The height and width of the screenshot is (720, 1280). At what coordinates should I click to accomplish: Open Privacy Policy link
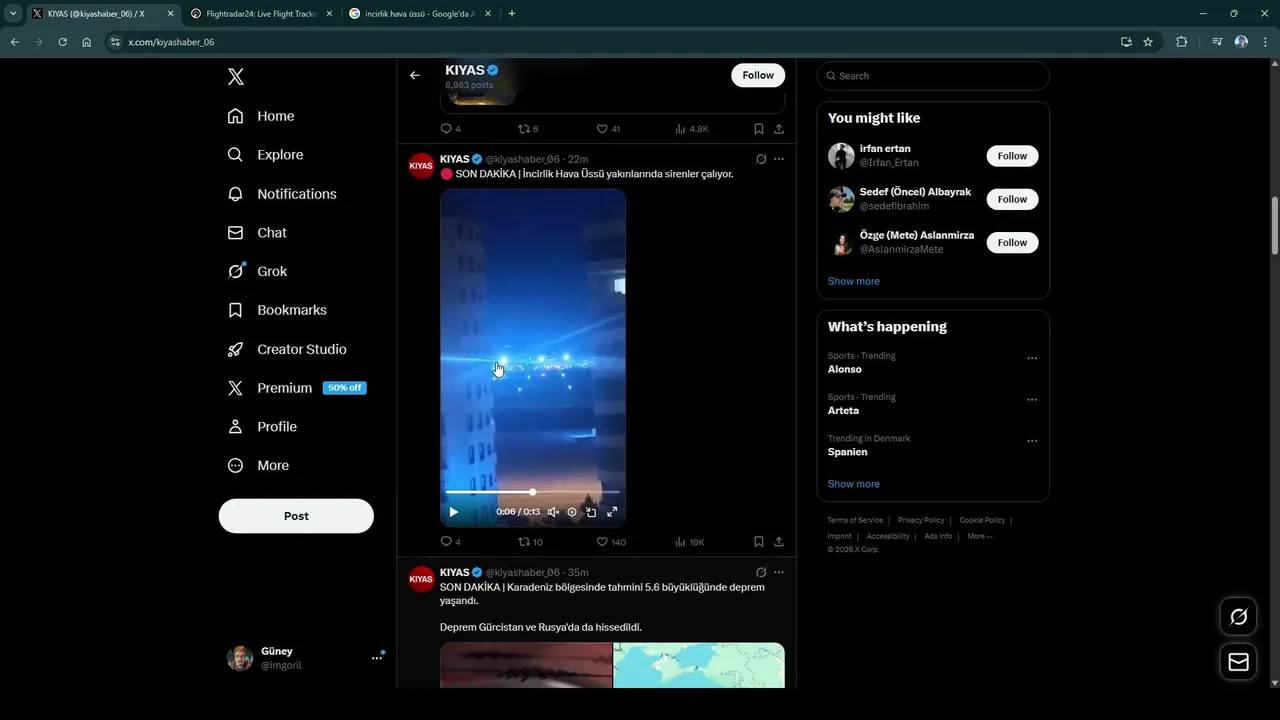(x=921, y=520)
